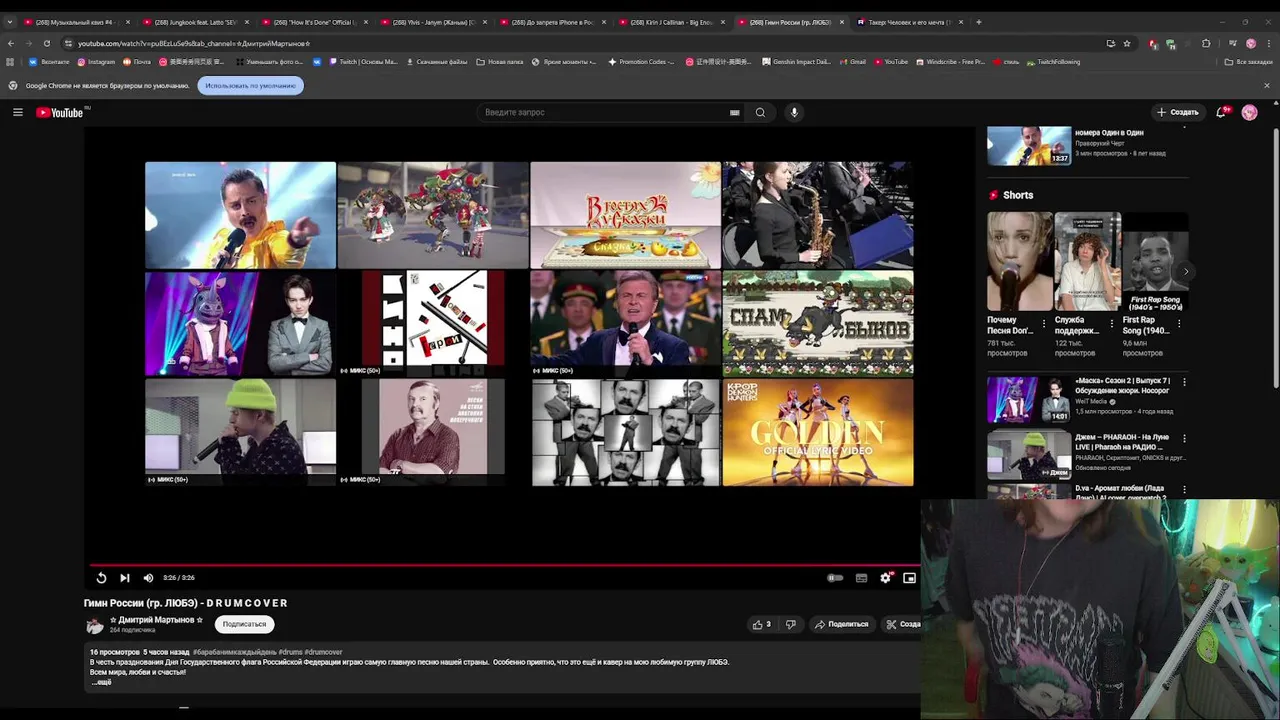Screen dimensions: 1280x720
Task: Click the address bar URL
Action: (194, 43)
